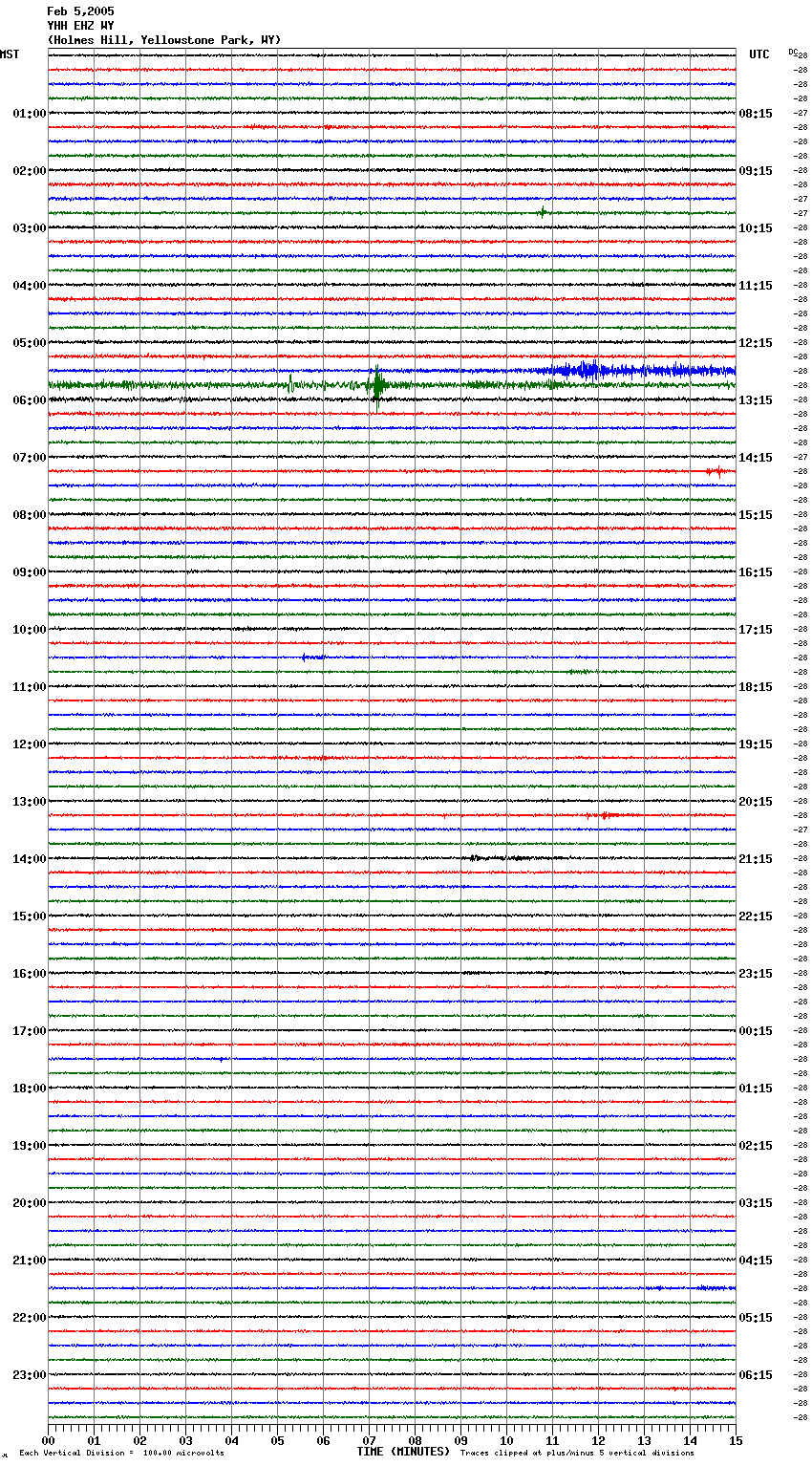Click the 21:15 UTC time label
812x1466 pixels.
click(x=756, y=859)
